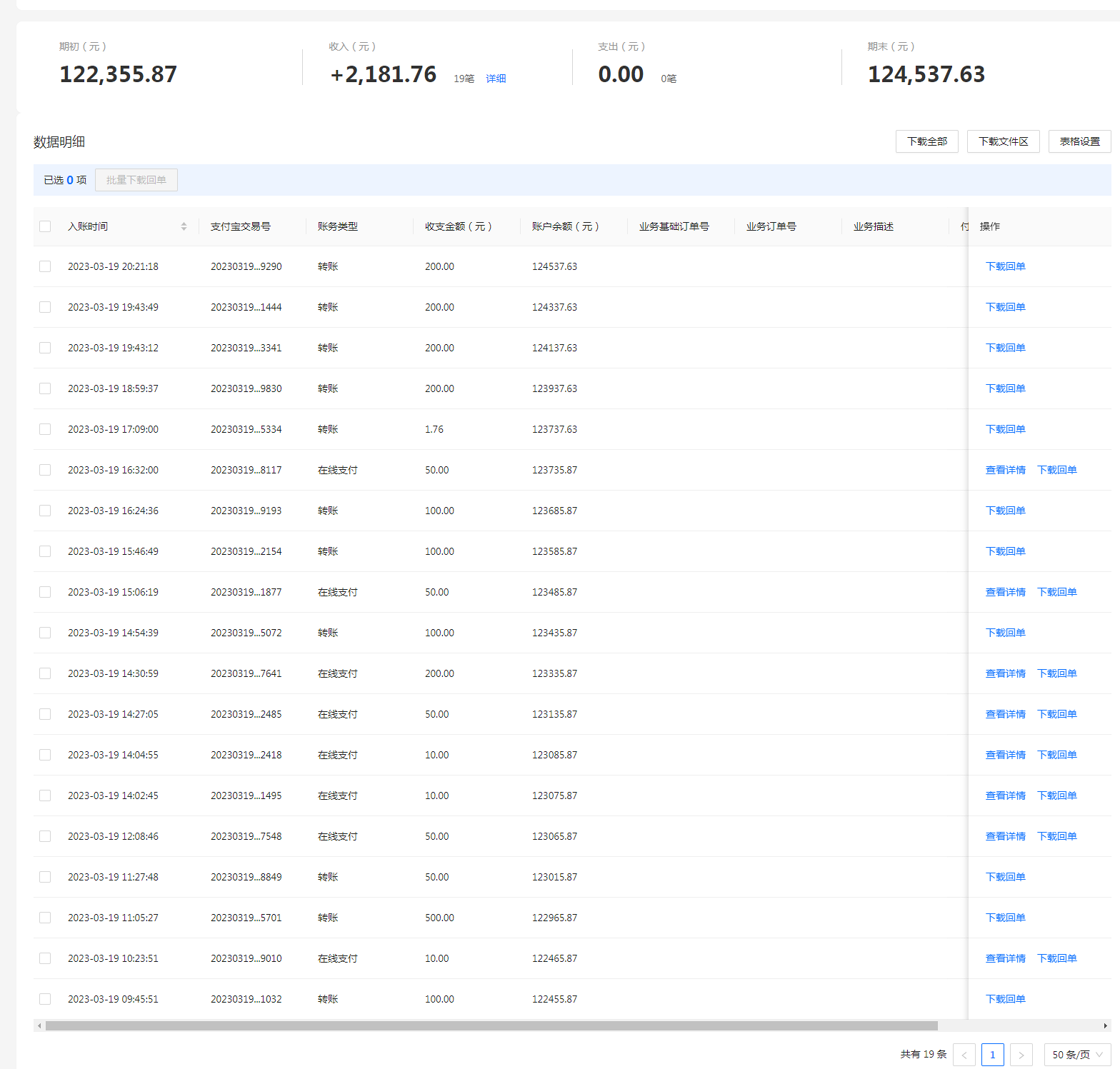Check the row for 2023-03-19 15:06:19
1120x1069 pixels.
(45, 592)
